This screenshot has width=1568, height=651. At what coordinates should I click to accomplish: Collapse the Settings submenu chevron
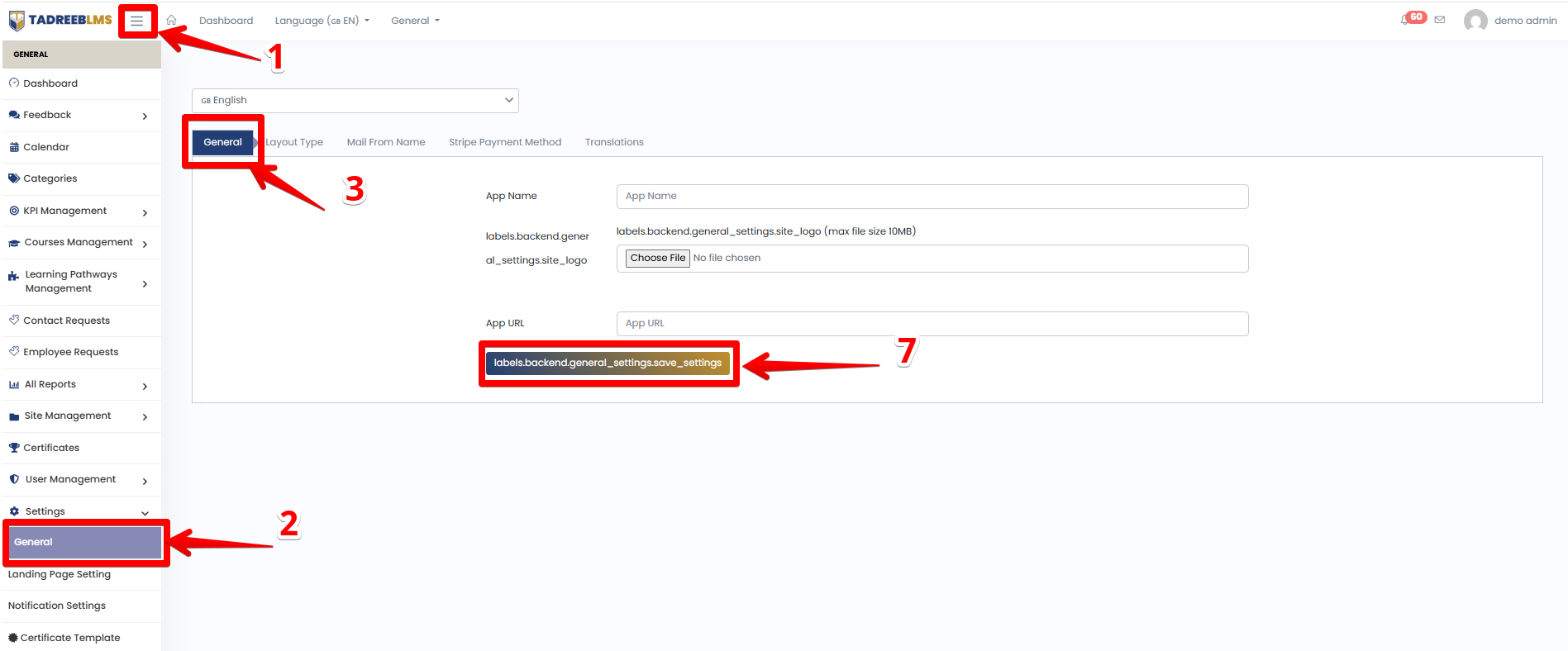(x=145, y=513)
